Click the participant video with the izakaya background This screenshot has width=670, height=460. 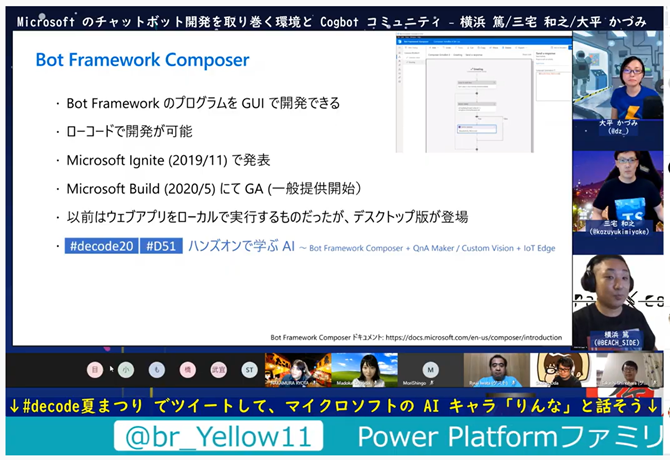click(x=298, y=370)
